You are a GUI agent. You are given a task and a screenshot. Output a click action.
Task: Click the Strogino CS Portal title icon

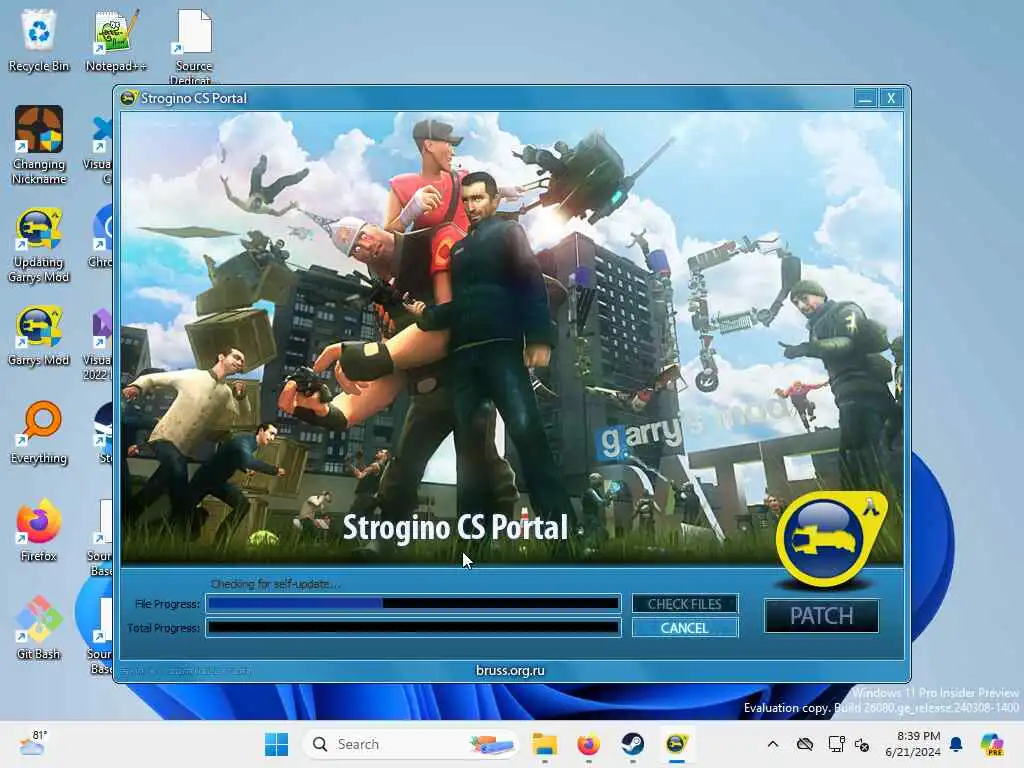pos(128,98)
